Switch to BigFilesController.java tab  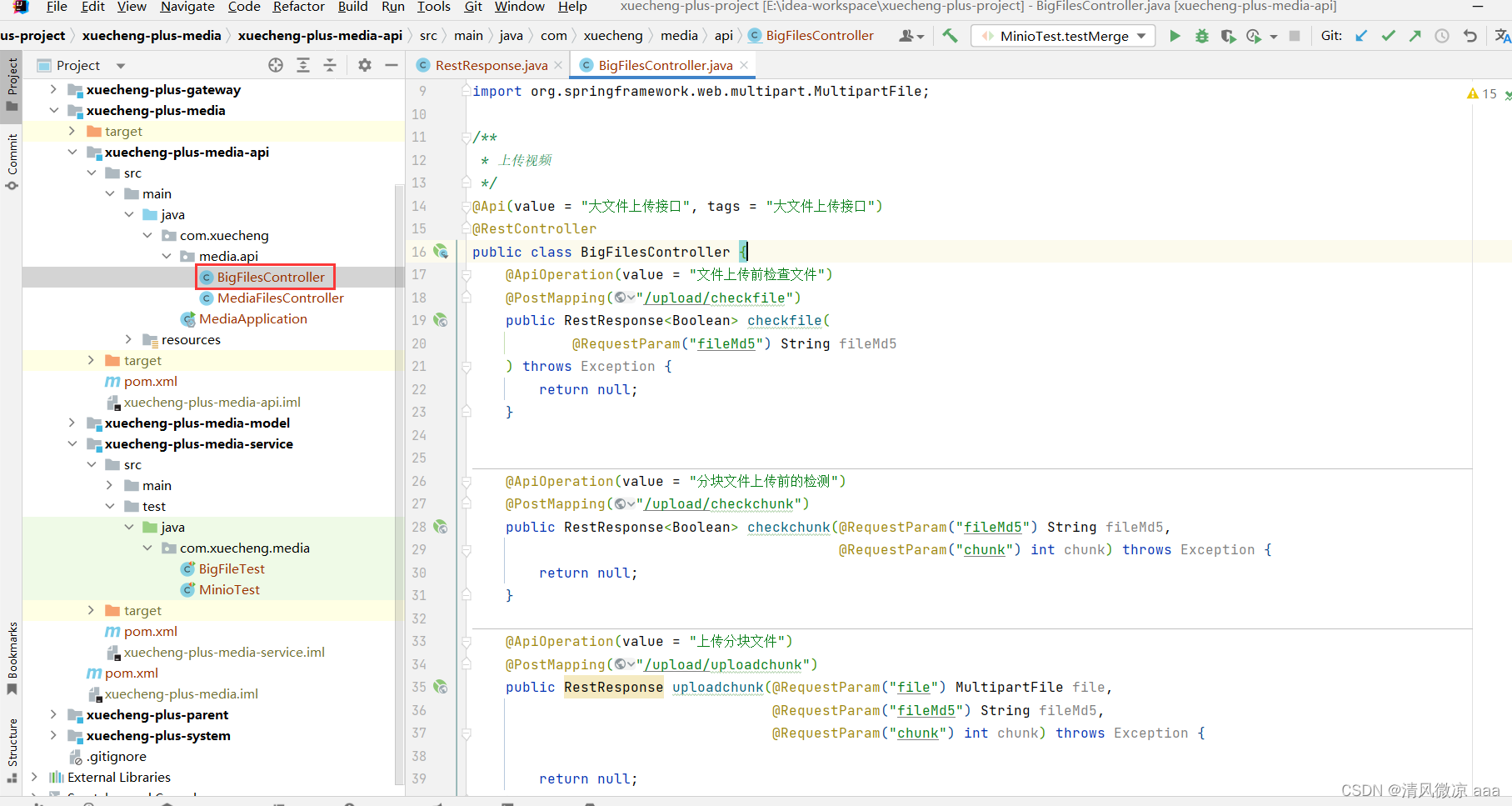click(x=665, y=65)
